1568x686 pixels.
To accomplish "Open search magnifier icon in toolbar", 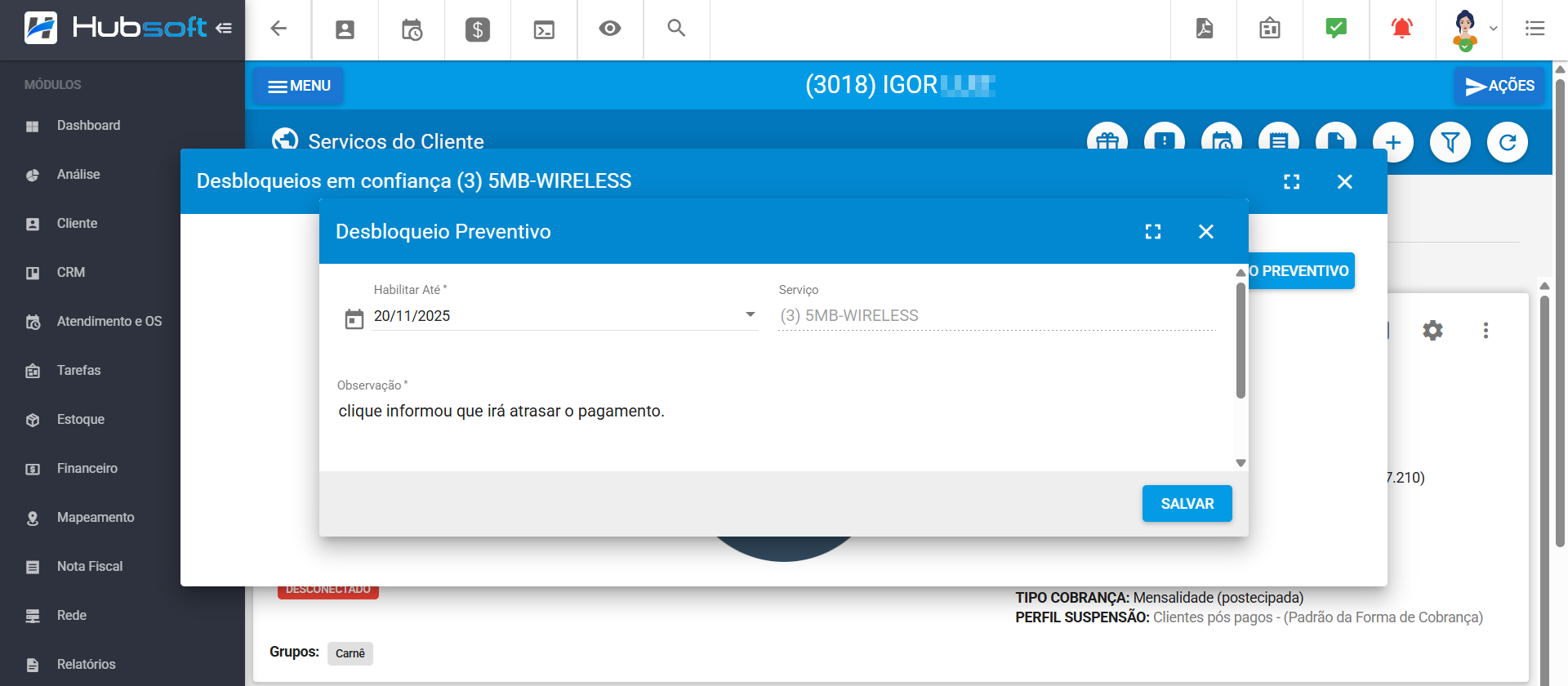I will coord(676,28).
